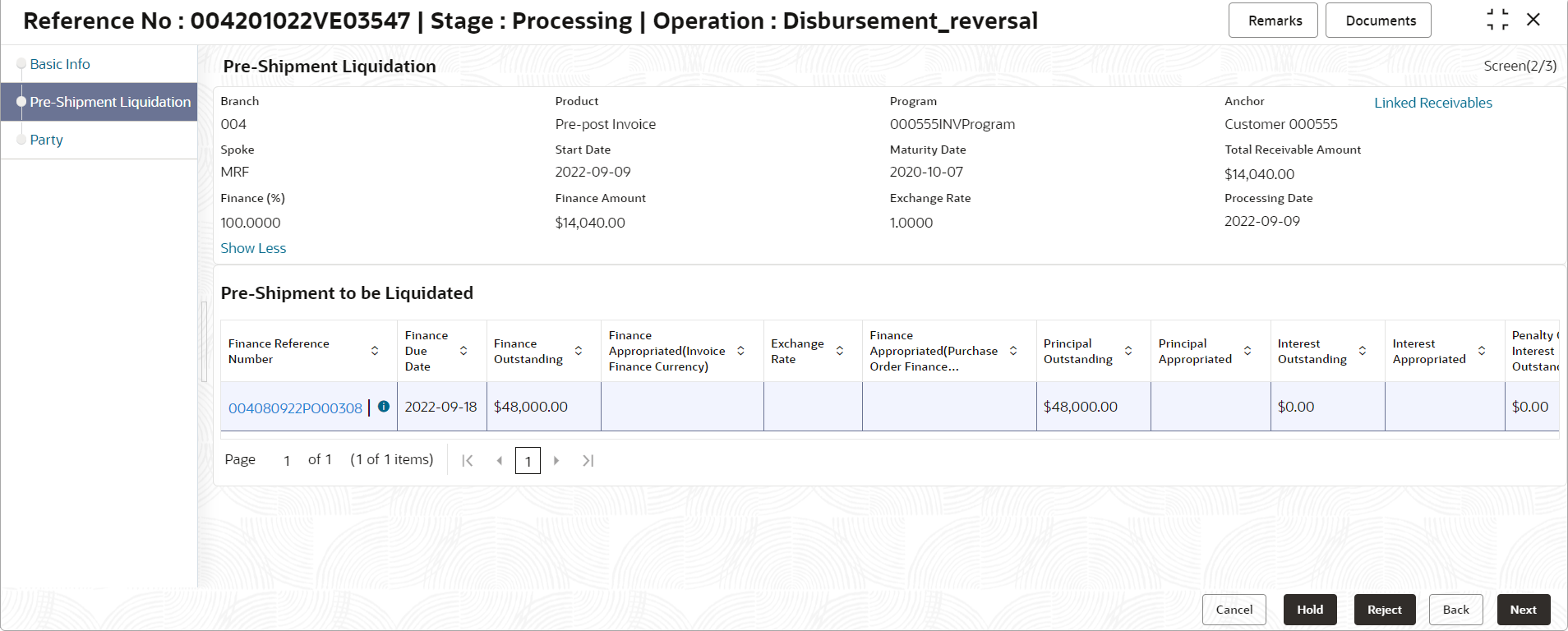Sort by Finance Reference Number column
This screenshot has width=1568, height=631.
click(x=375, y=351)
